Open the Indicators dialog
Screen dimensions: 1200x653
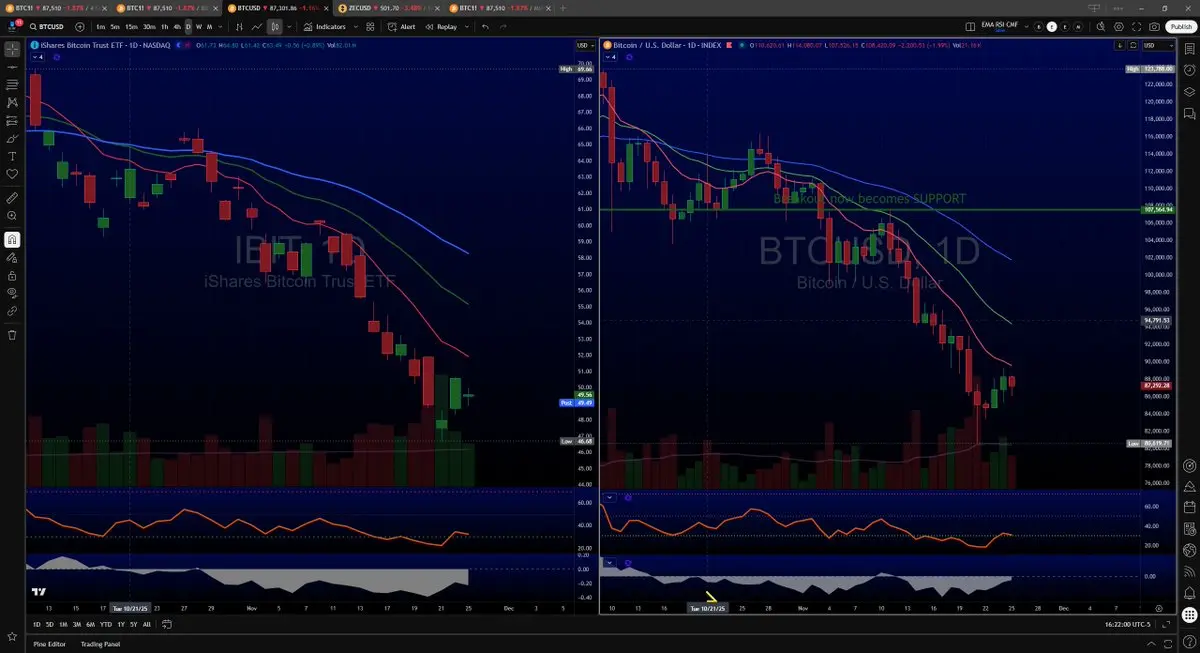(324, 26)
